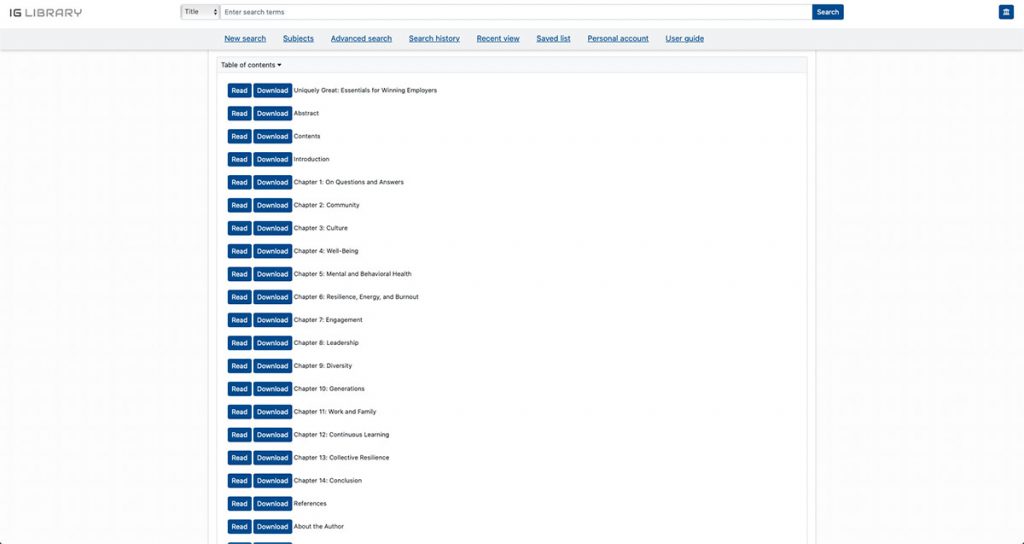Download Chapter 10: Generations
This screenshot has height=544, width=1024.
(x=272, y=389)
